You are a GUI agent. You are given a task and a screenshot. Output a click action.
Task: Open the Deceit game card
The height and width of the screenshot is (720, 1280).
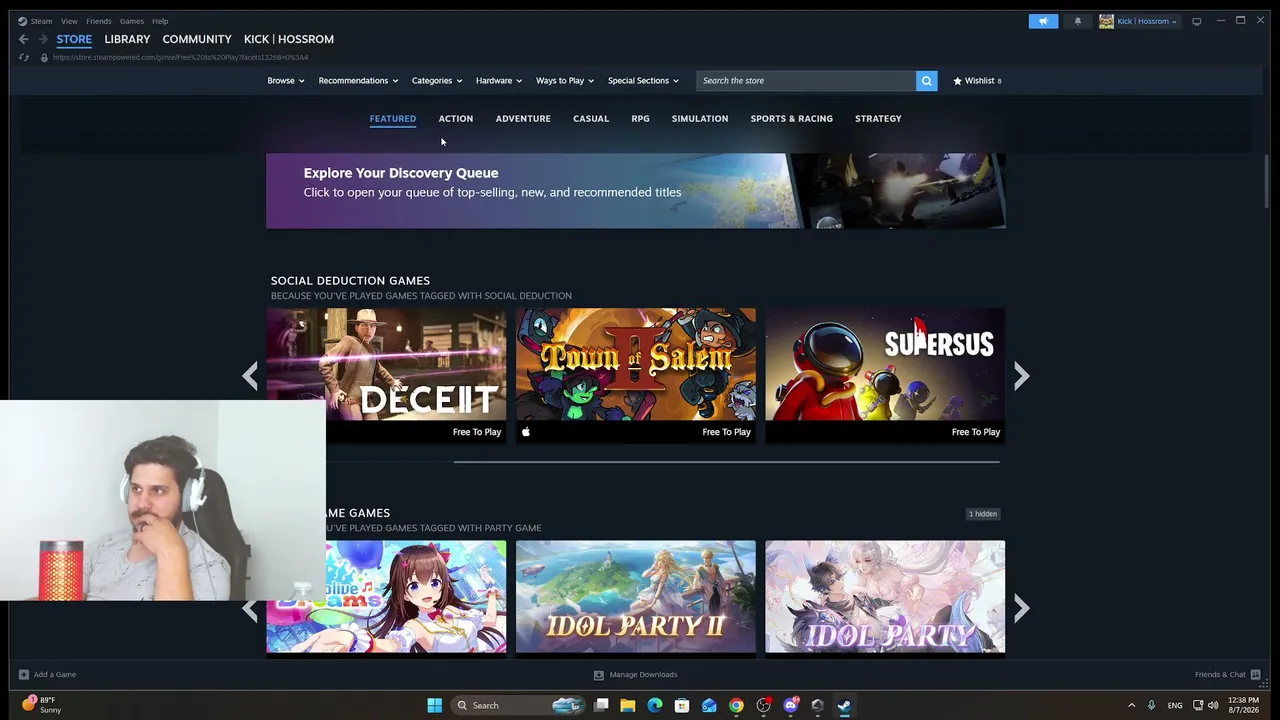[386, 375]
